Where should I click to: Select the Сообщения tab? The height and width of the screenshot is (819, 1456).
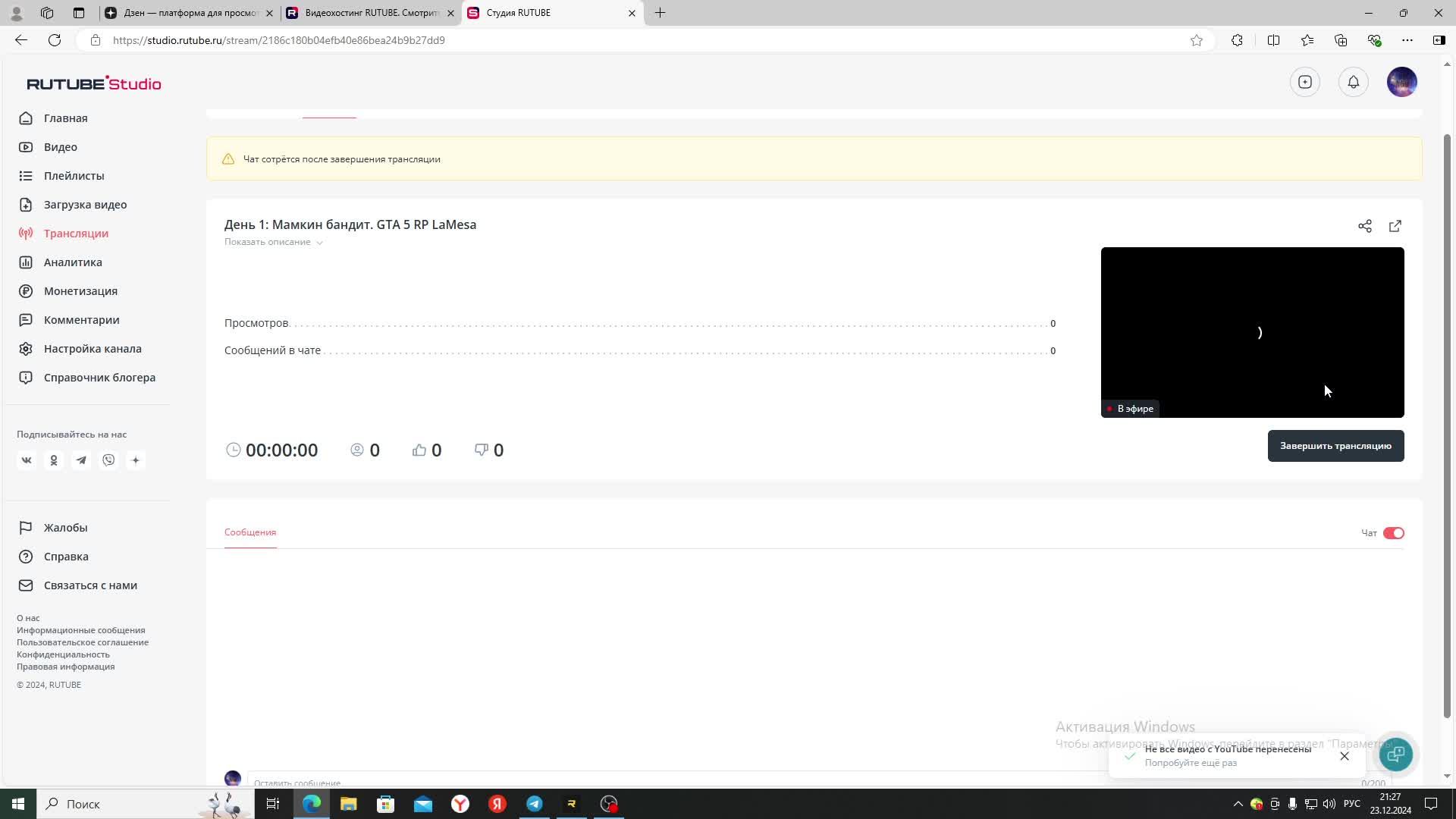point(250,532)
